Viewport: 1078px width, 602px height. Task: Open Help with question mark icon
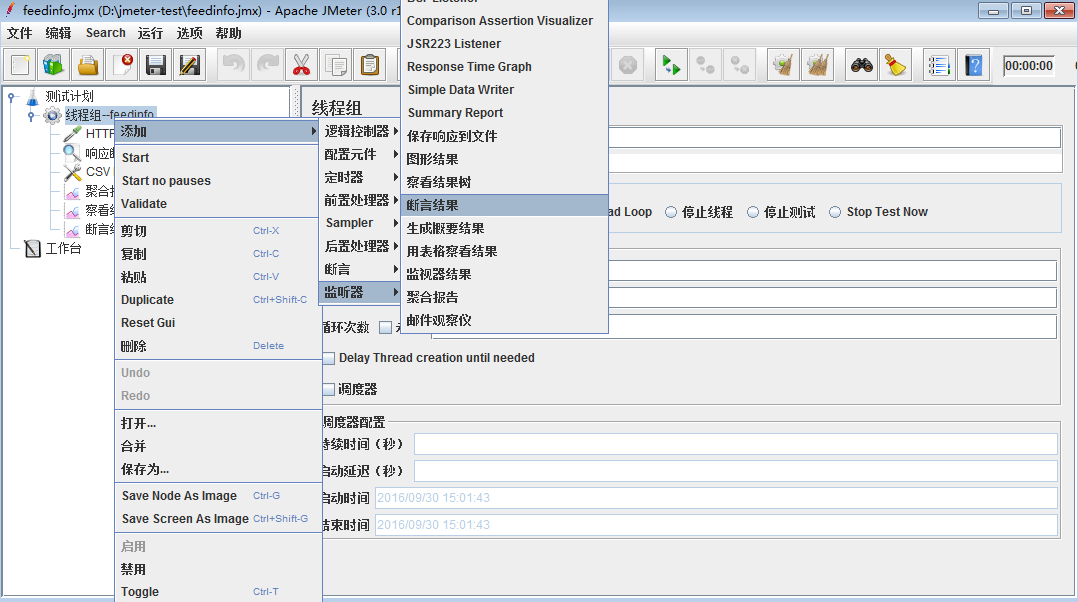[x=974, y=66]
